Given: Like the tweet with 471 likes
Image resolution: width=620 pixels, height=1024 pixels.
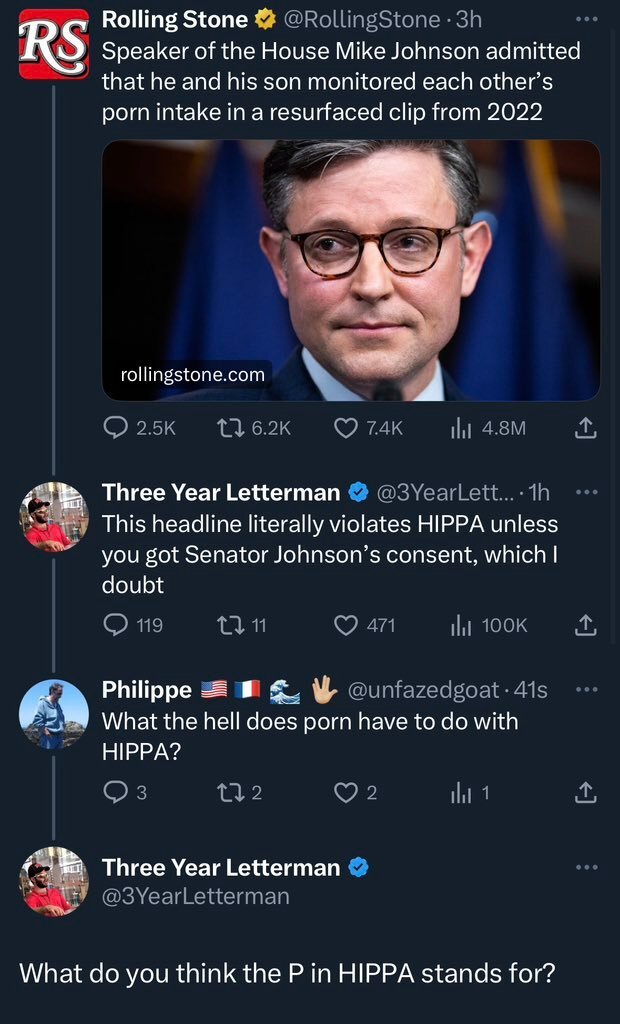Looking at the screenshot, I should point(345,625).
